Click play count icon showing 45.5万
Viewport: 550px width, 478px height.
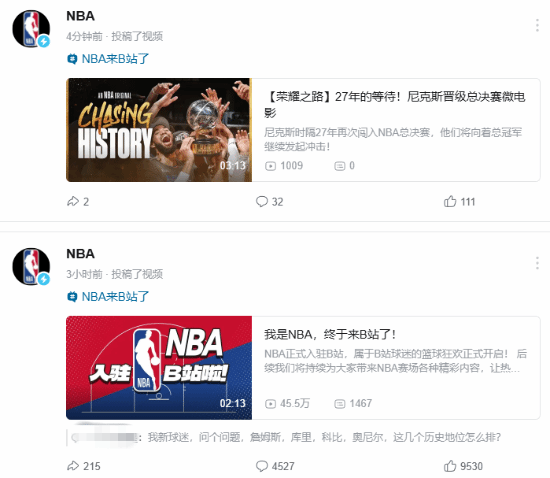(270, 404)
